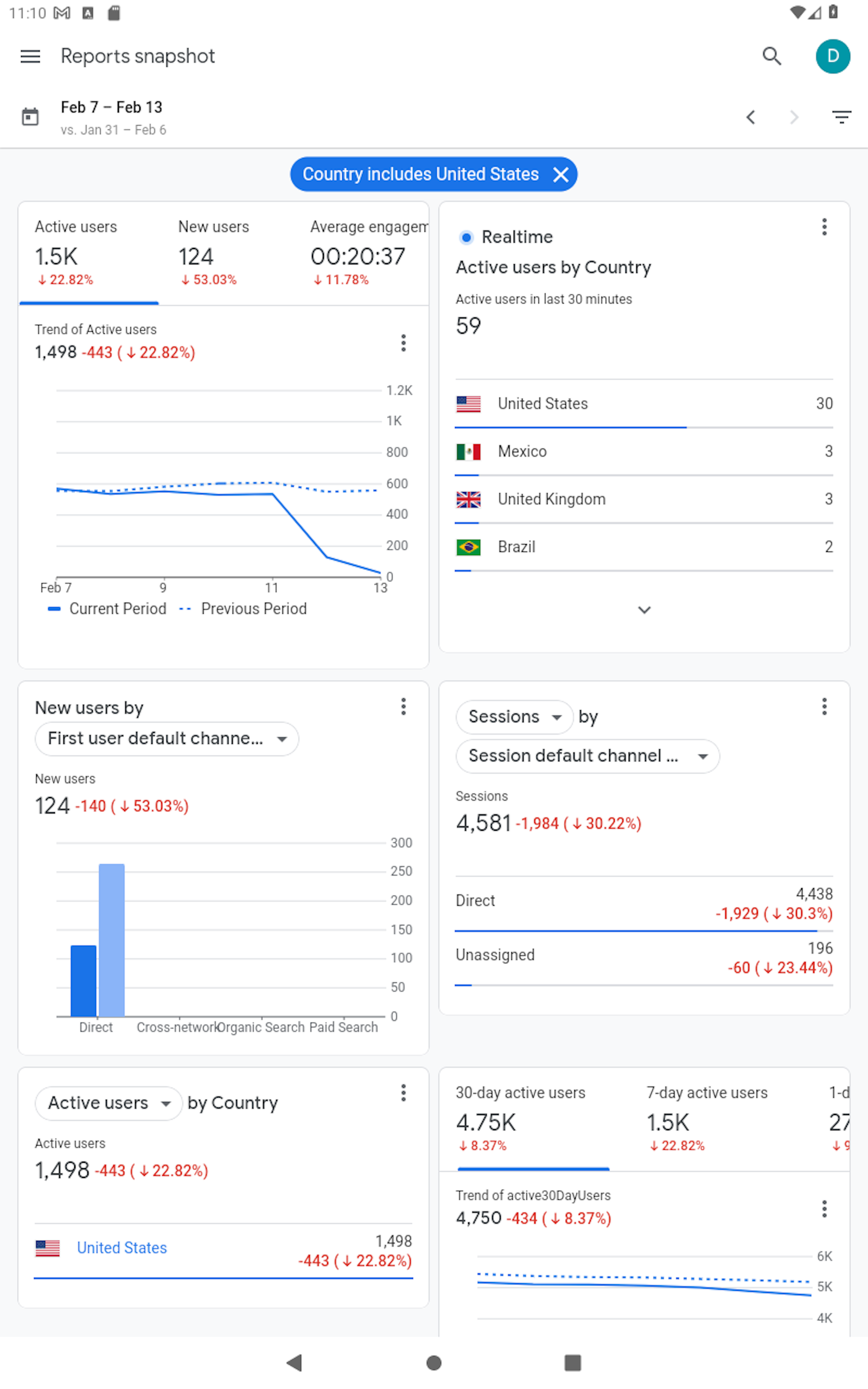Screen dimensions: 868x1389
Task: Open the Sessions metric dropdown
Action: [x=514, y=716]
